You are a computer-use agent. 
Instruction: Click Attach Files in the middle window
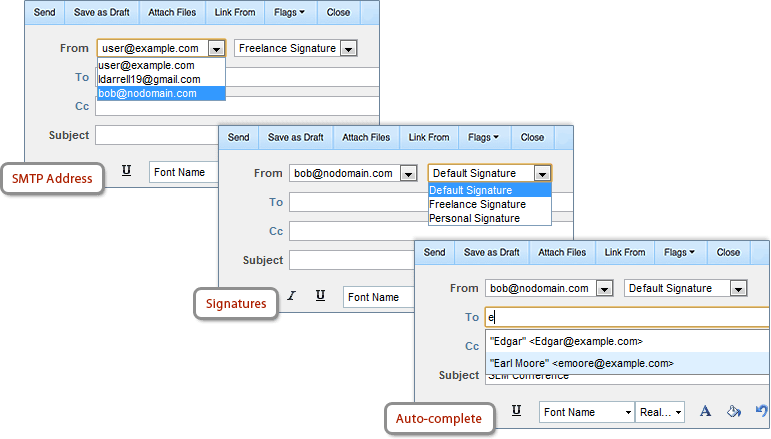pos(366,138)
